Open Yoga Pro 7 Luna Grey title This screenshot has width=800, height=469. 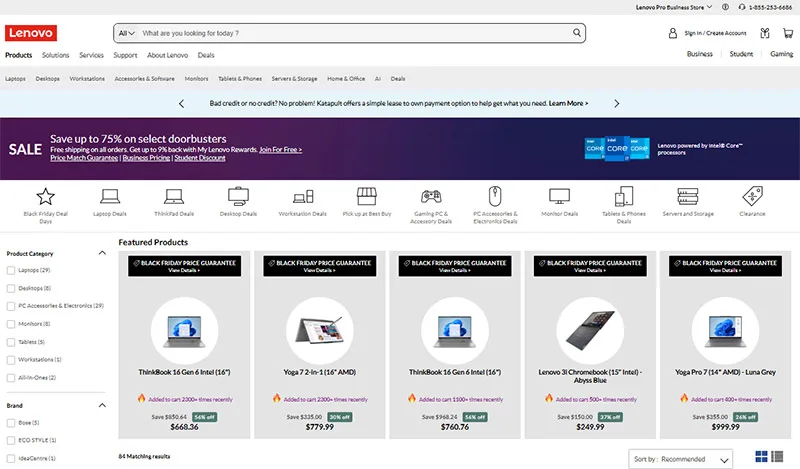[726, 372]
